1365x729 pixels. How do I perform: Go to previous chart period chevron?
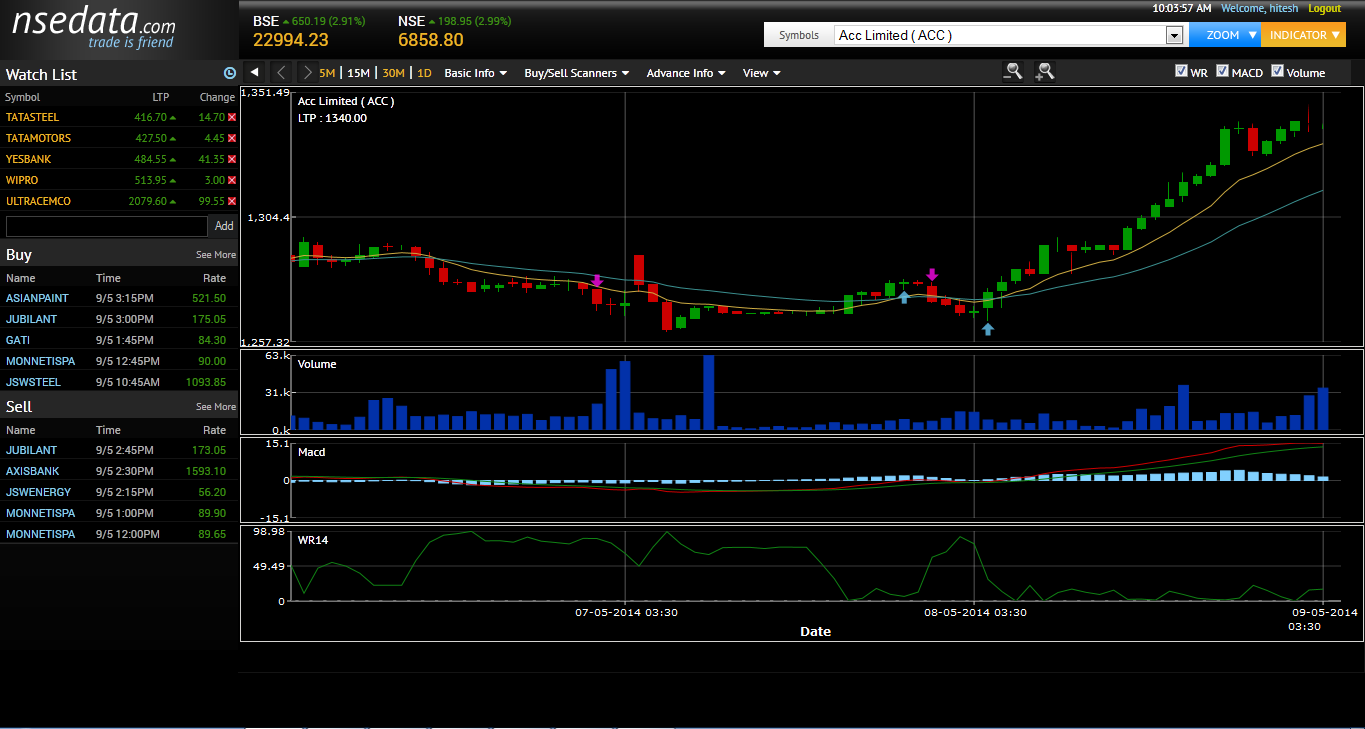point(282,72)
